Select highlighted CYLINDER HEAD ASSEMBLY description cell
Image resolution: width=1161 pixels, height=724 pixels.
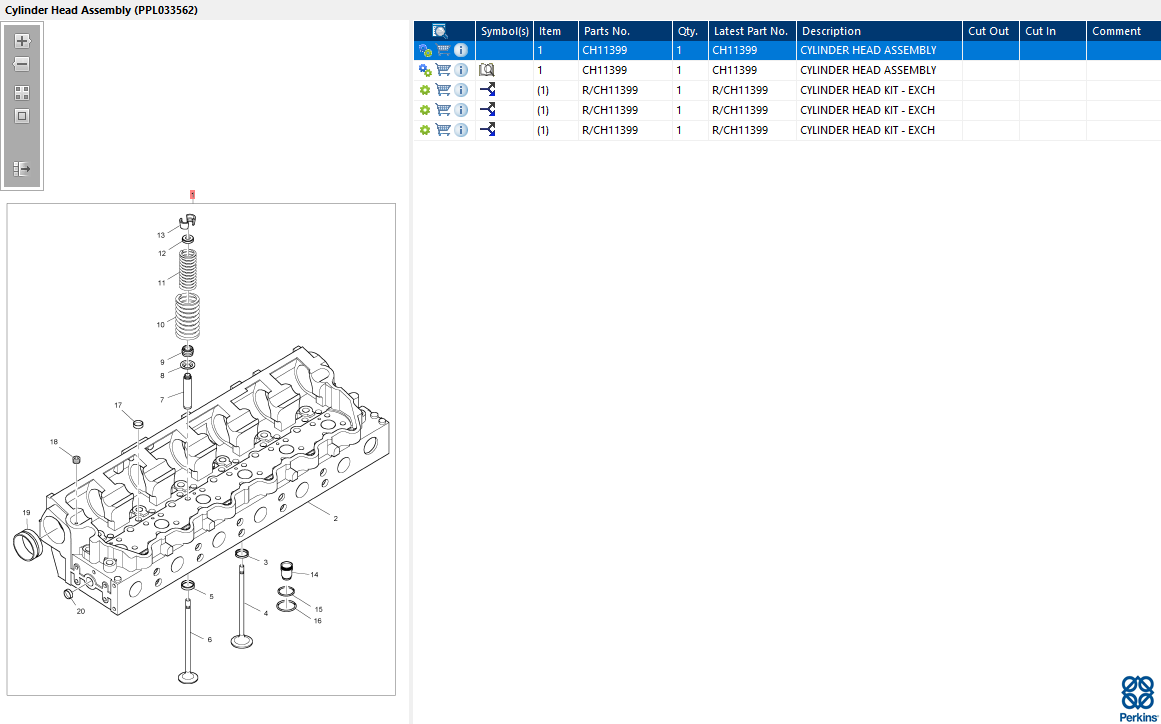[880, 50]
